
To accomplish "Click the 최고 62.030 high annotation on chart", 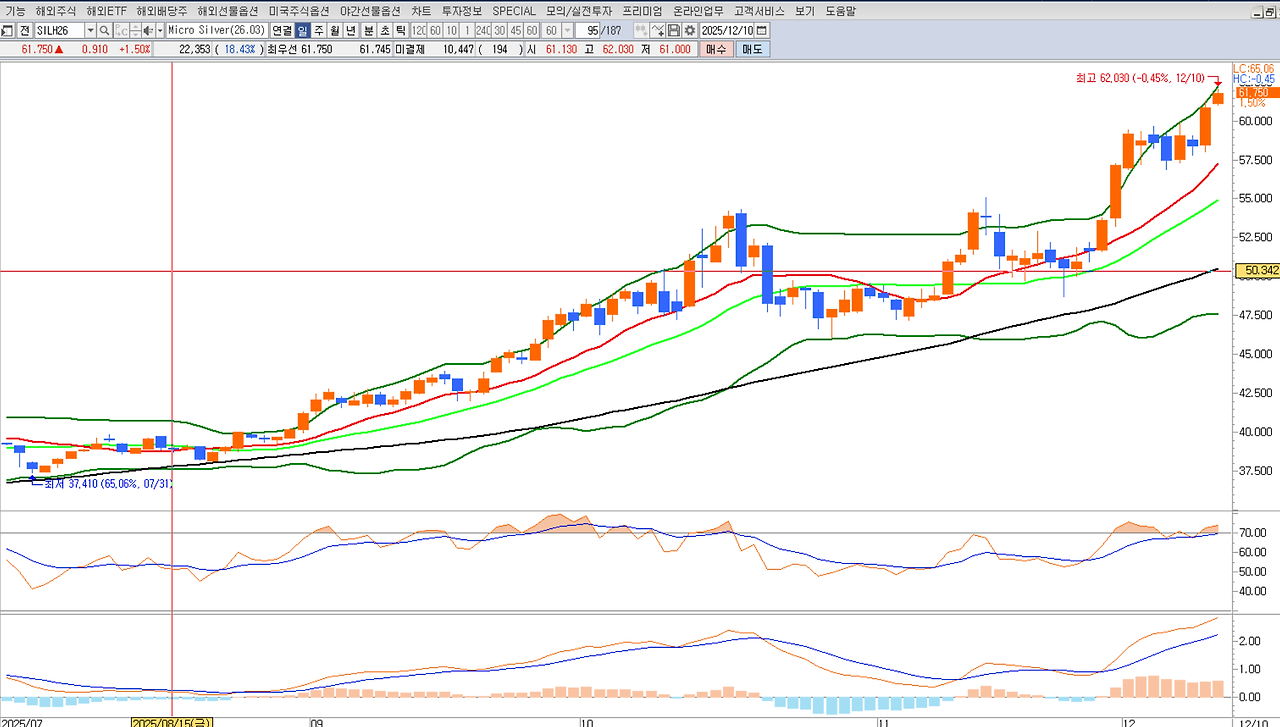I will (x=1139, y=77).
